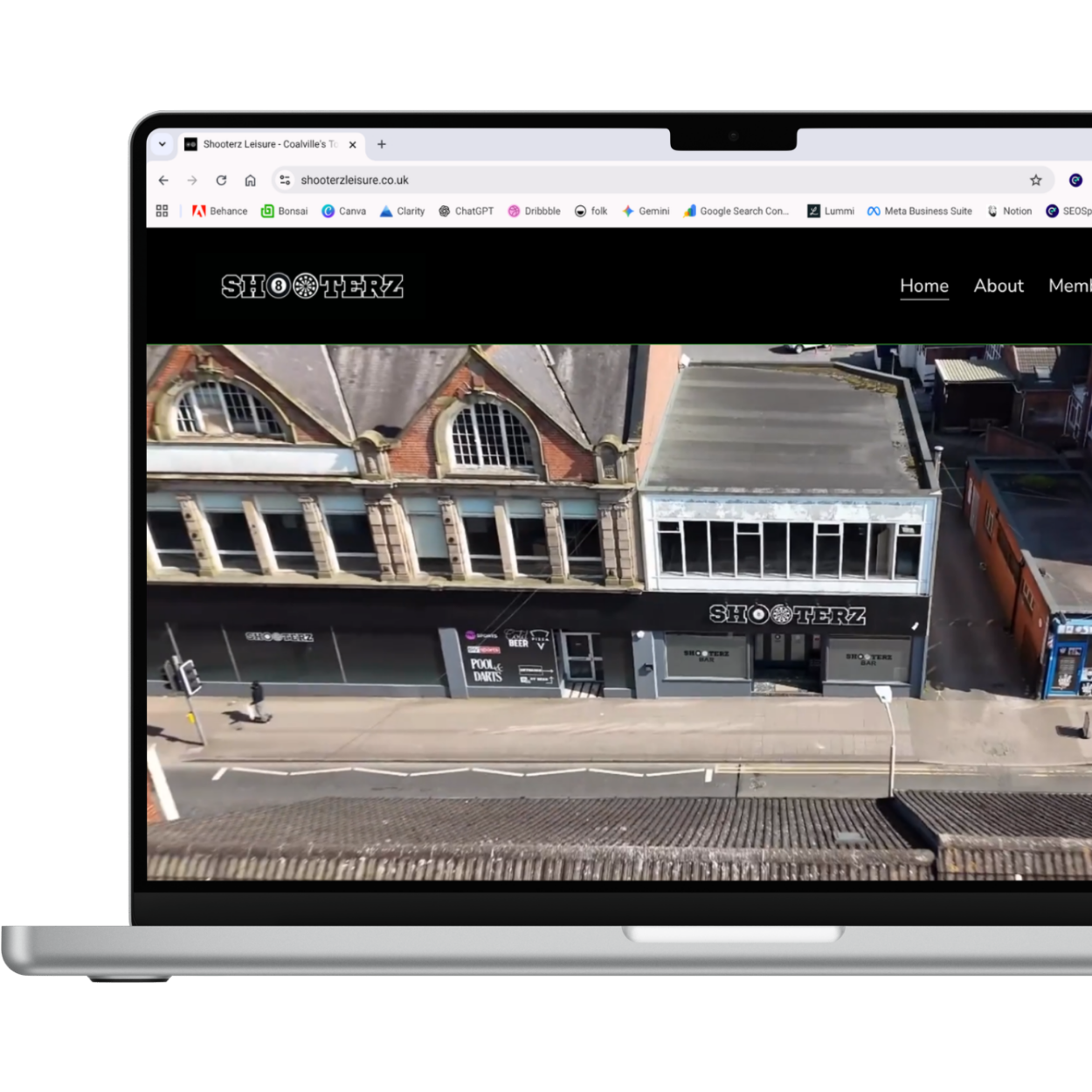Image resolution: width=1092 pixels, height=1092 pixels.
Task: Open the tab search dropdown arrow
Action: pos(162,144)
